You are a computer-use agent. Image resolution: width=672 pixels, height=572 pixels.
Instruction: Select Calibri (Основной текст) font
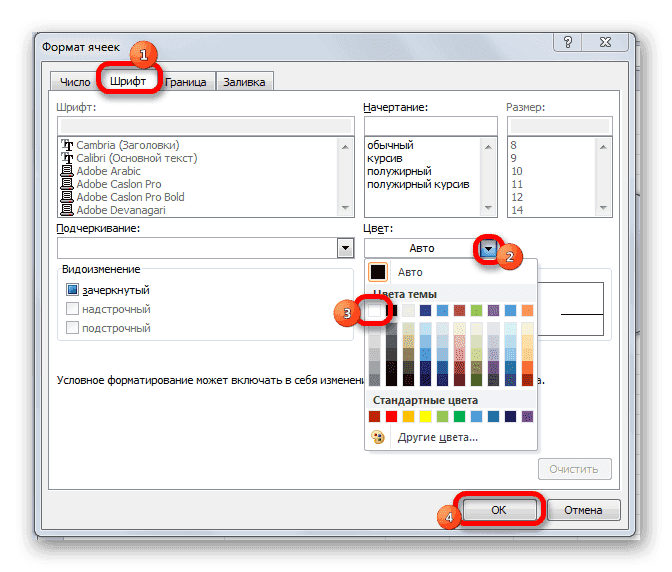(137, 158)
